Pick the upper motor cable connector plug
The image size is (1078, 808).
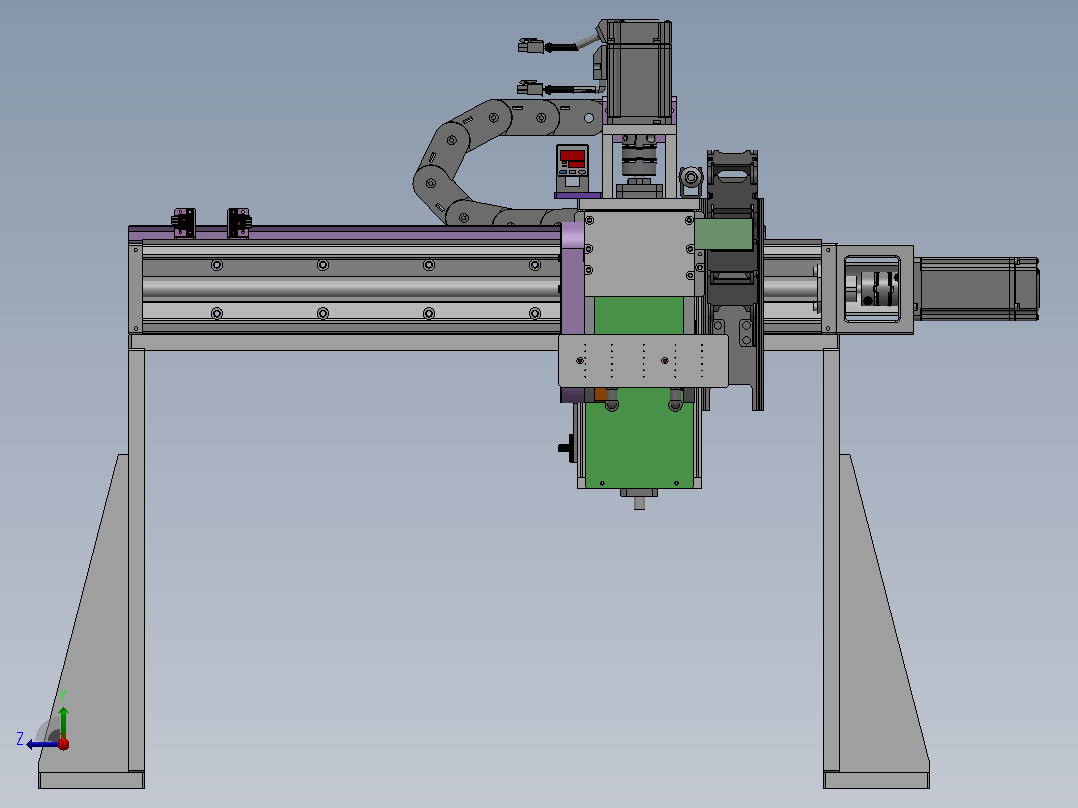point(531,46)
